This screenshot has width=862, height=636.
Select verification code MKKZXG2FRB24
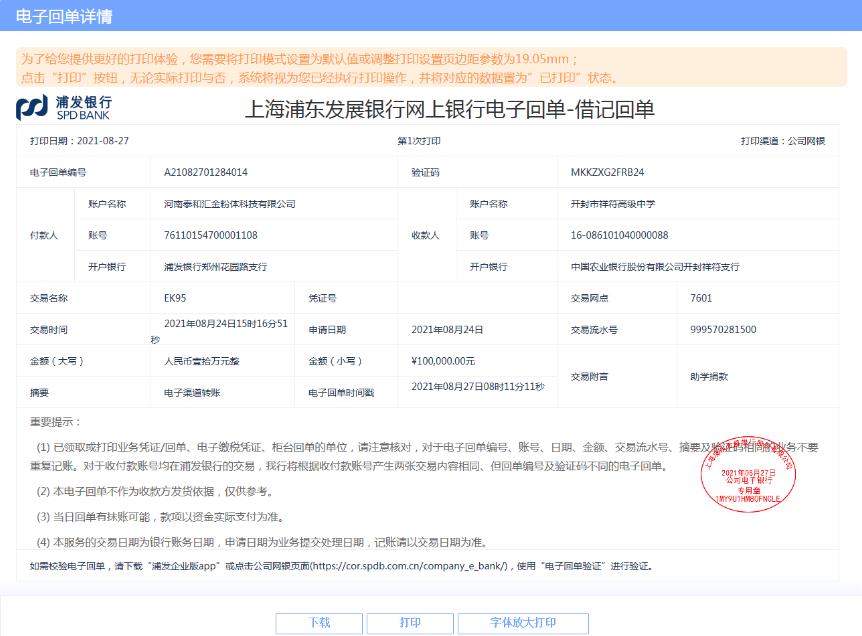pos(607,172)
